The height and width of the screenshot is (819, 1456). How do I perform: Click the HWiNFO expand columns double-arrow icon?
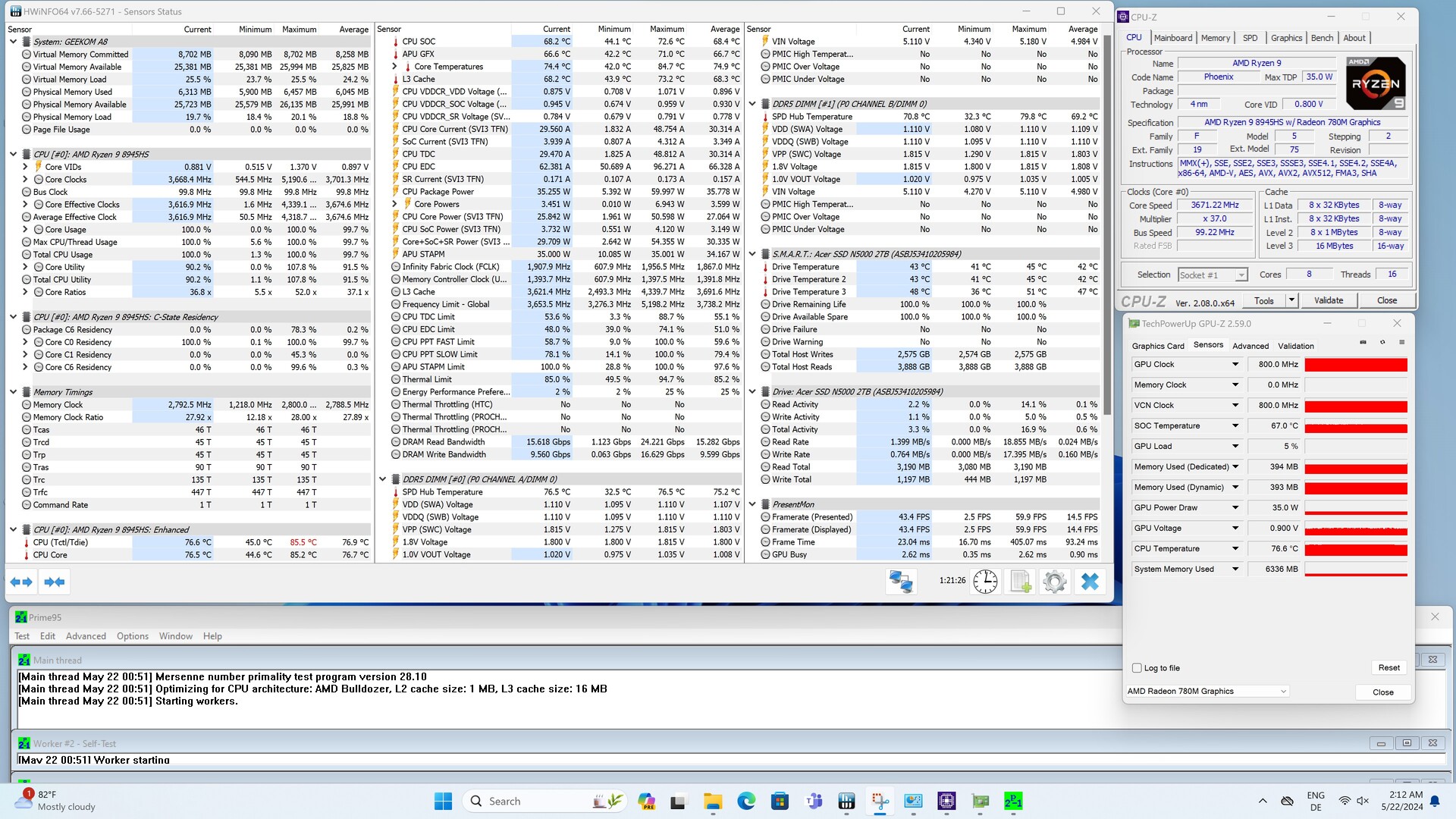pos(21,582)
